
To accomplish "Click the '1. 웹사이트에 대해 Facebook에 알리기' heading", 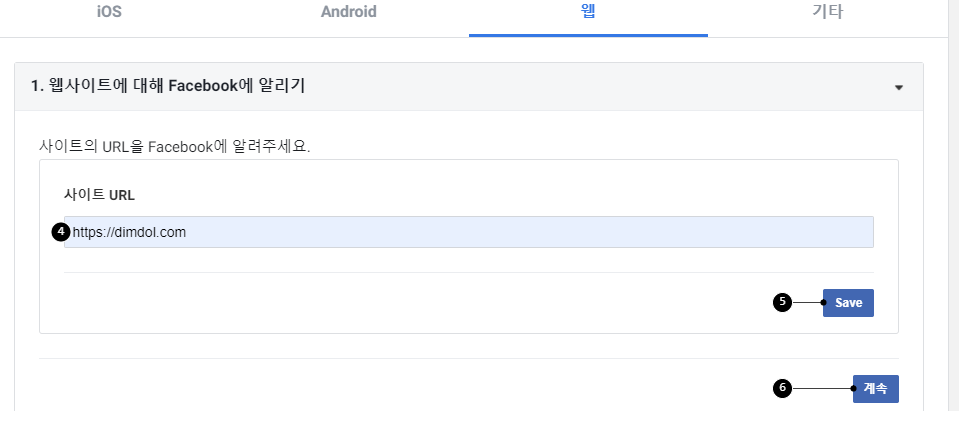I will (x=168, y=86).
